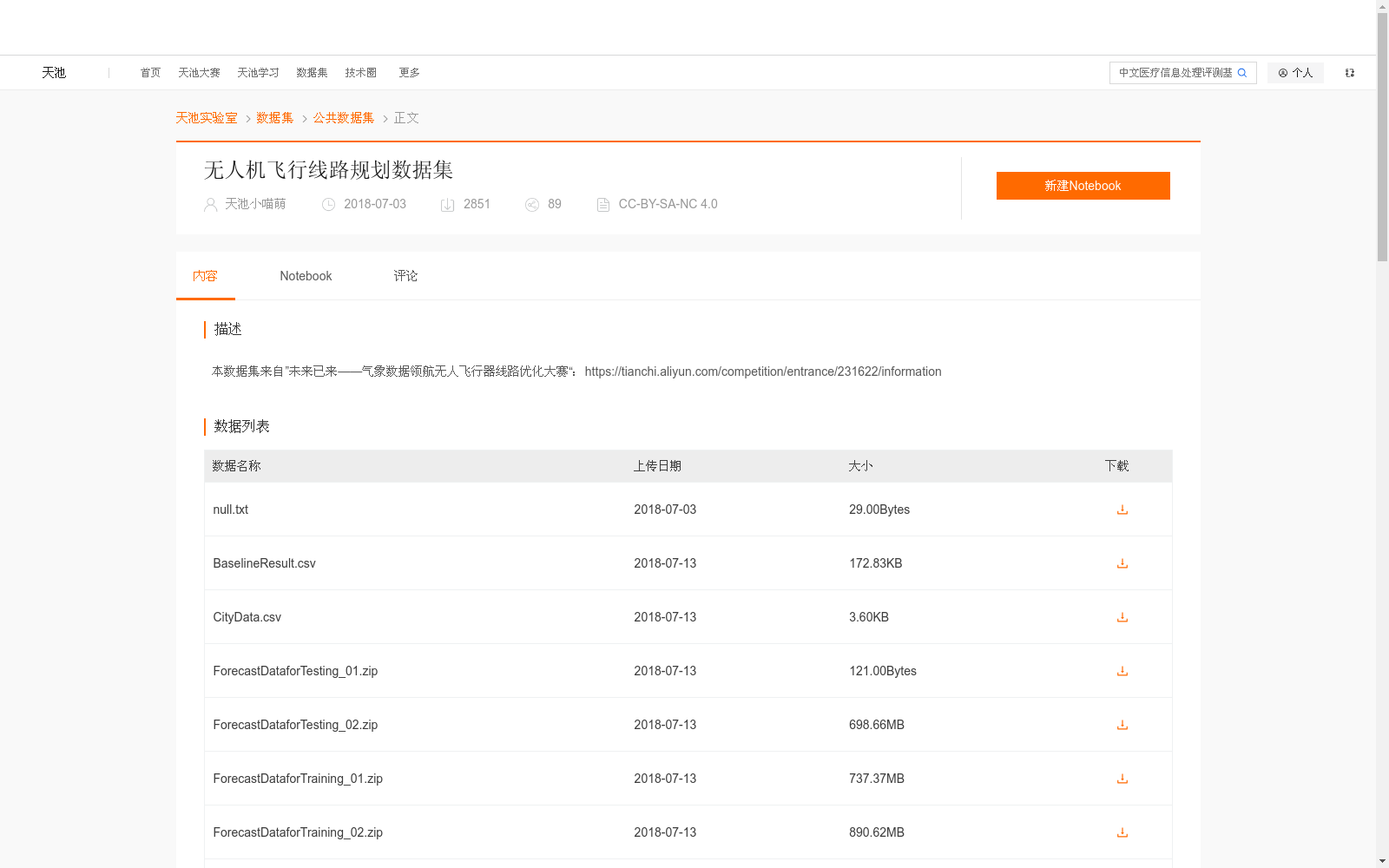The image size is (1389, 868).
Task: Select the null.txt file name
Action: point(231,510)
